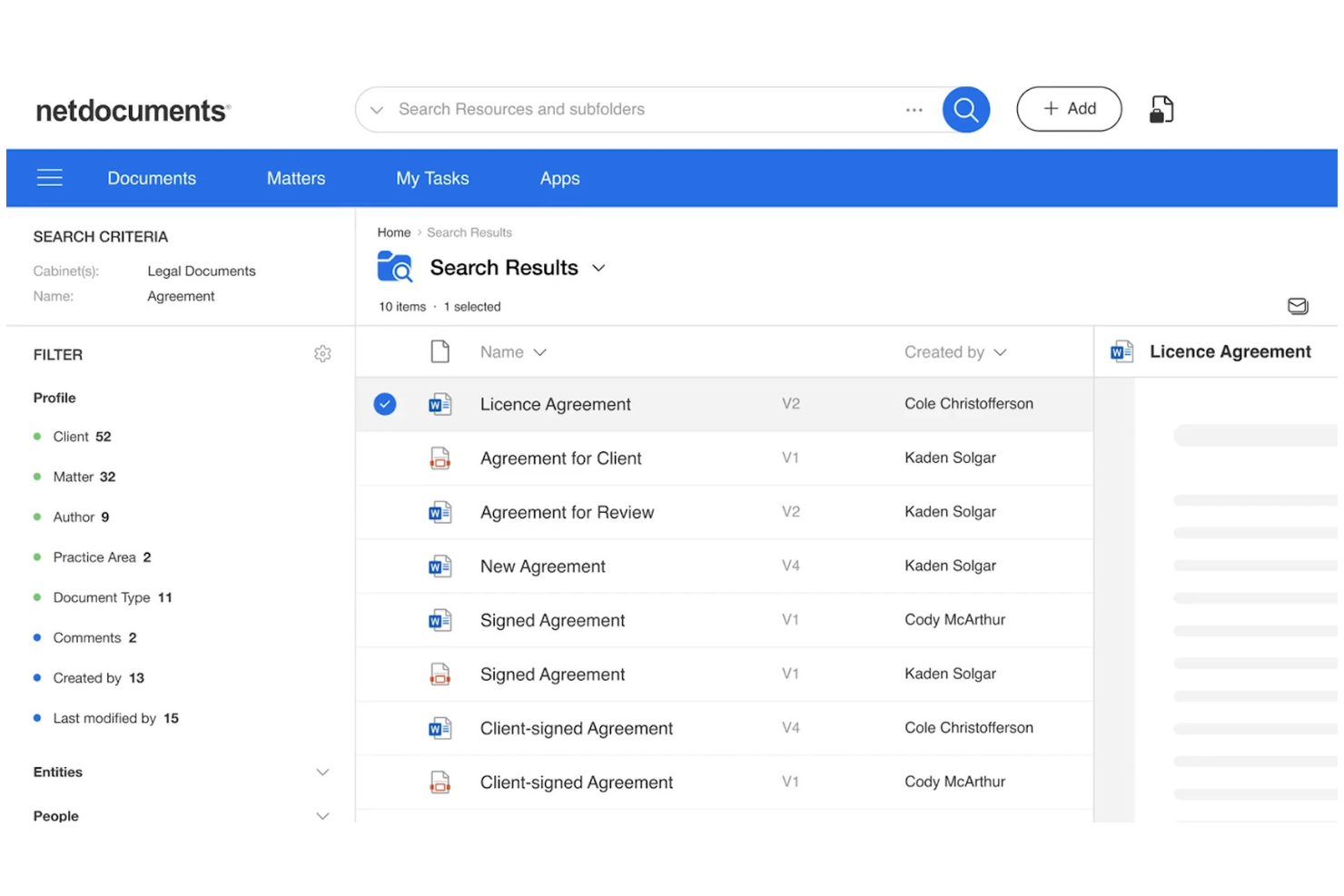Open the search button with magnifier icon
This screenshot has height=896, width=1344.
coord(965,109)
